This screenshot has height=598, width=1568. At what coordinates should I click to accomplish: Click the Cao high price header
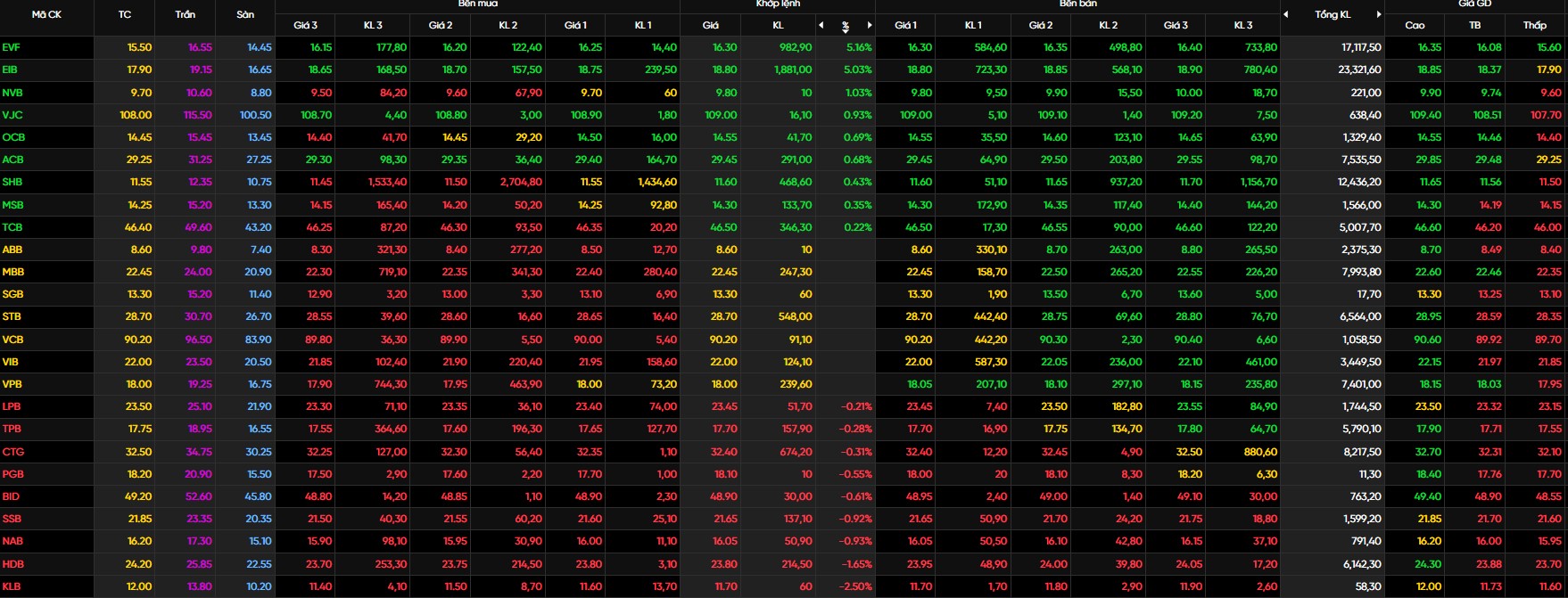coord(1415,25)
